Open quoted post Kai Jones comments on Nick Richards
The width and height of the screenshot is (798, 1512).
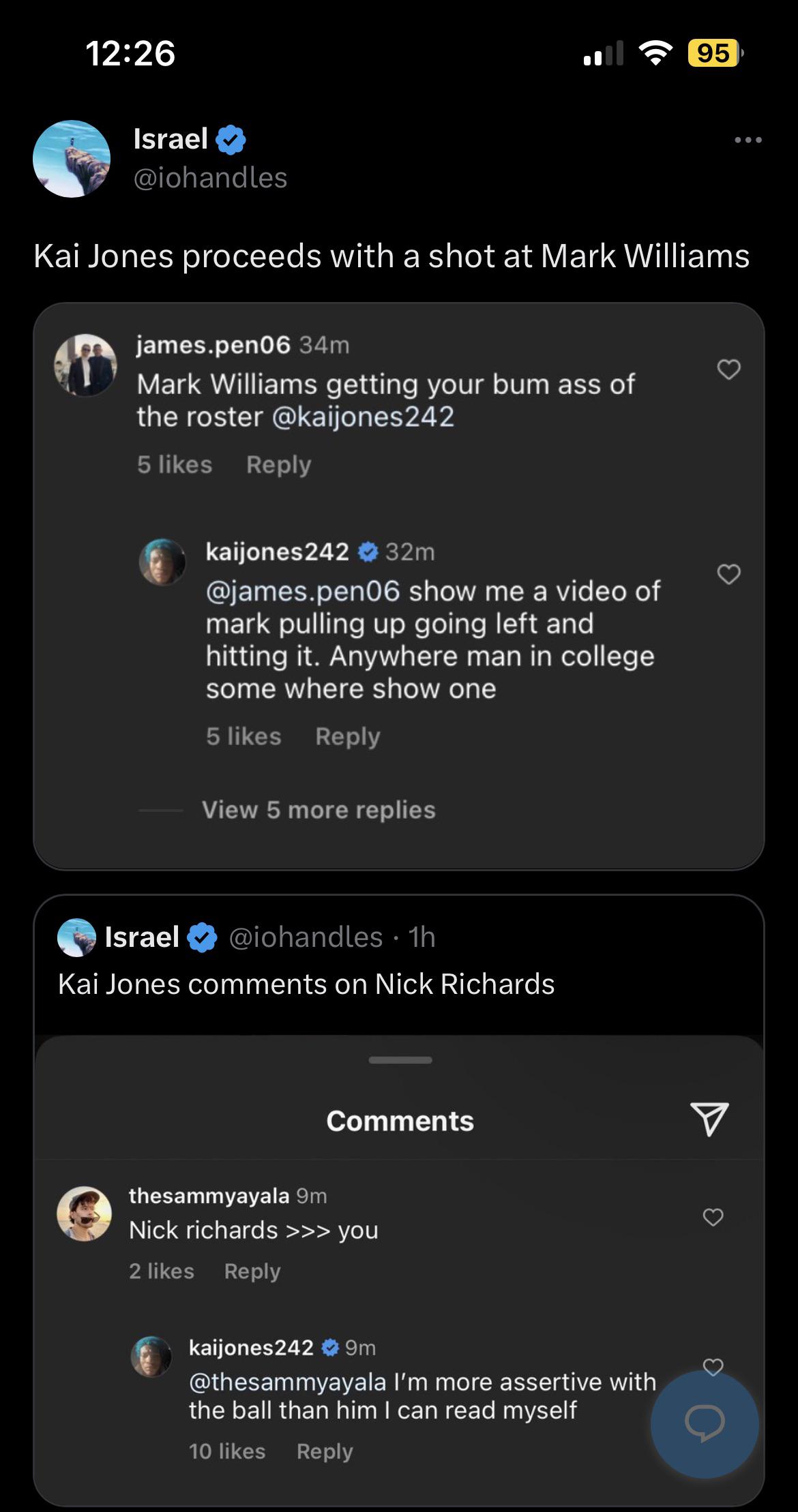pos(306,984)
